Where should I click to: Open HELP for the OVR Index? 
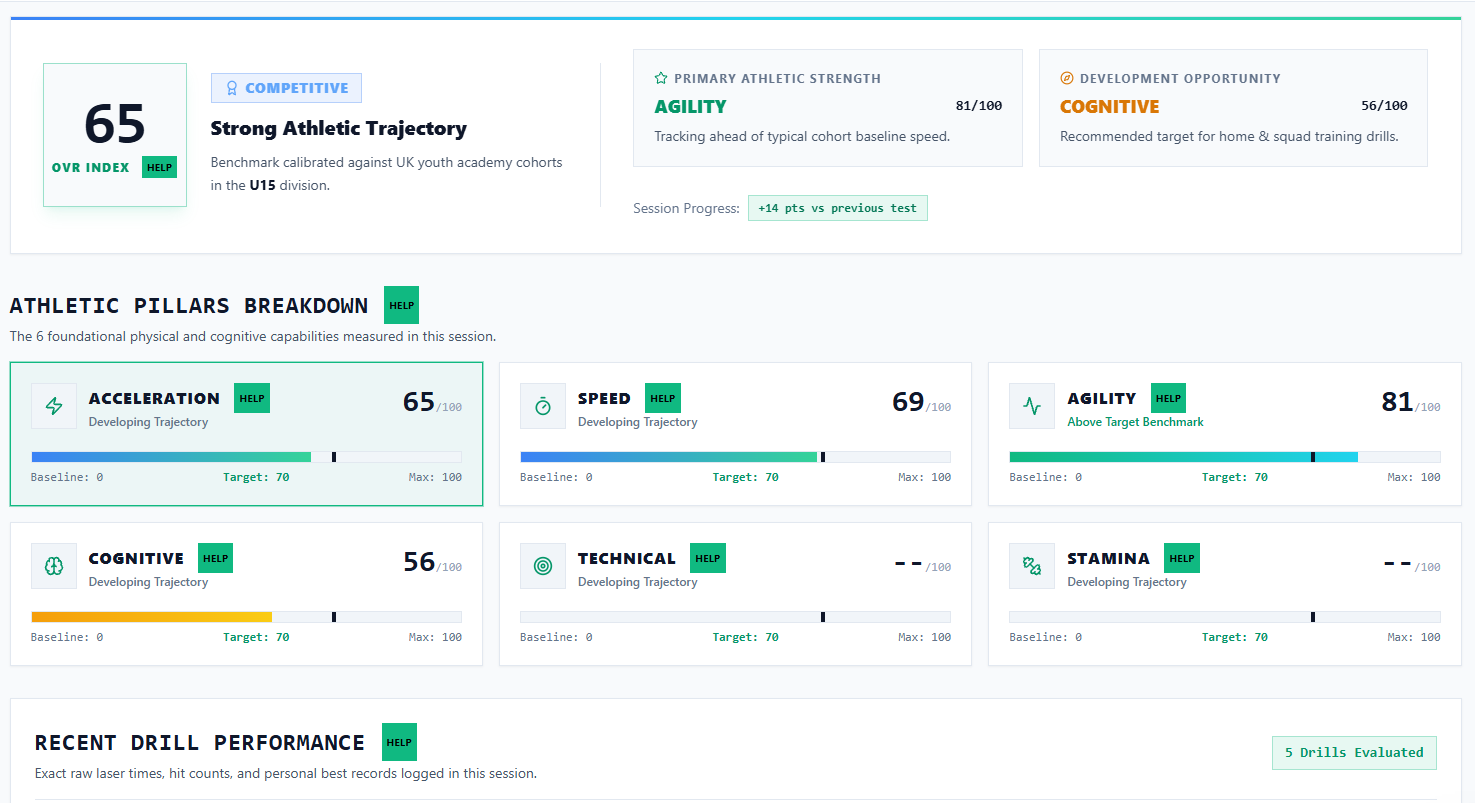(159, 167)
